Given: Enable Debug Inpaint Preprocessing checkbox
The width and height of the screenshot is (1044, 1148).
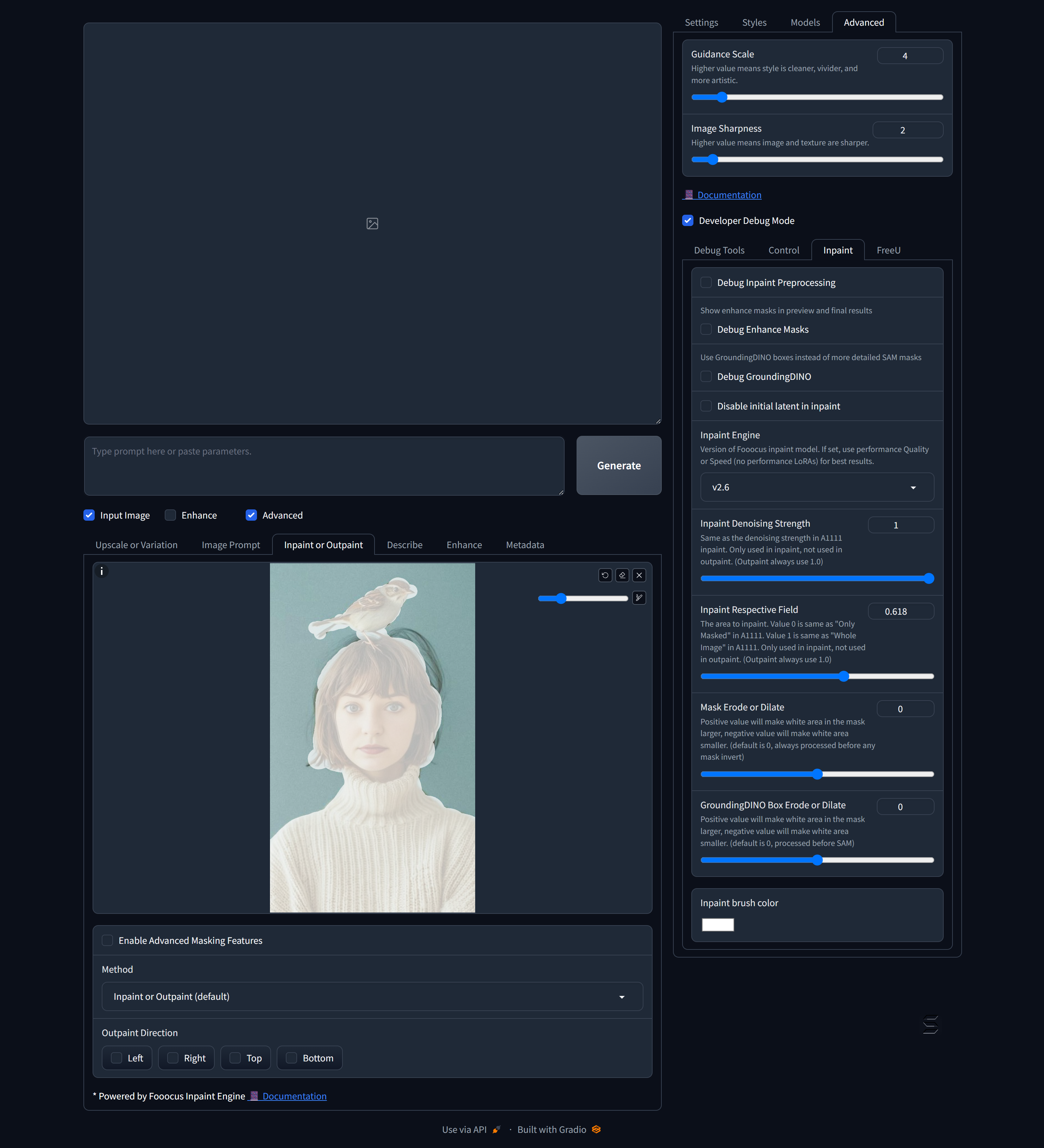Looking at the screenshot, I should click(706, 282).
